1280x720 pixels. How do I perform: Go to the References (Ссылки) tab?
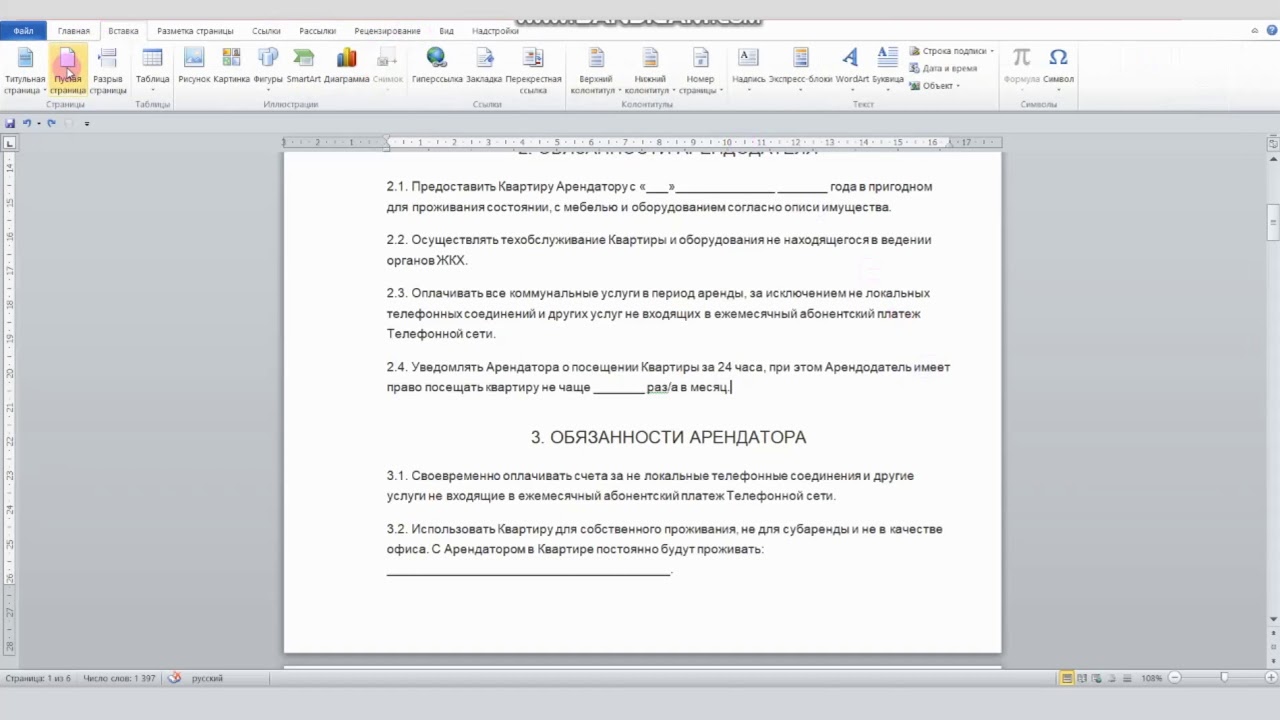[266, 31]
